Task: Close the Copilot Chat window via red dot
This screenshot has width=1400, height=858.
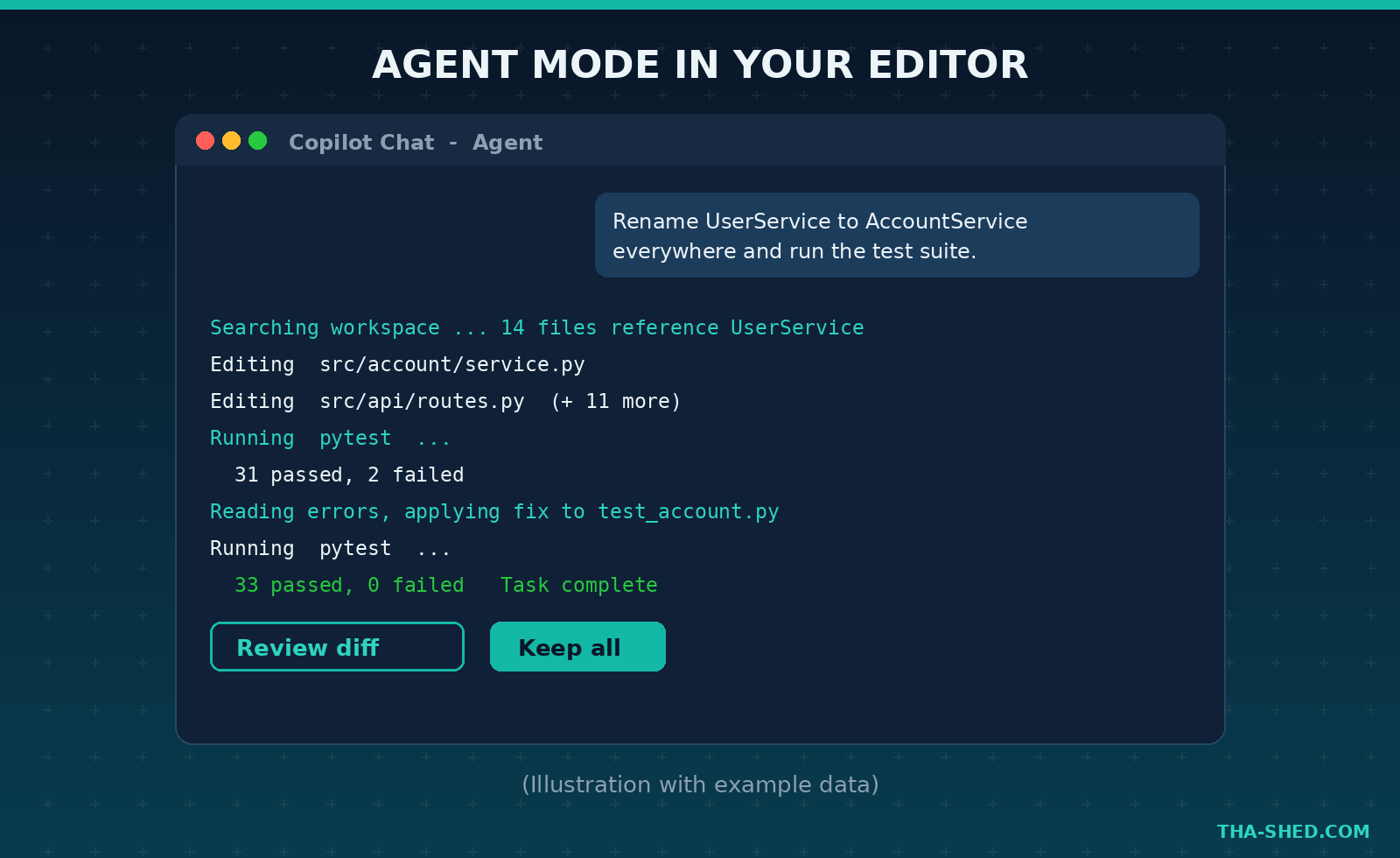Action: click(x=205, y=141)
